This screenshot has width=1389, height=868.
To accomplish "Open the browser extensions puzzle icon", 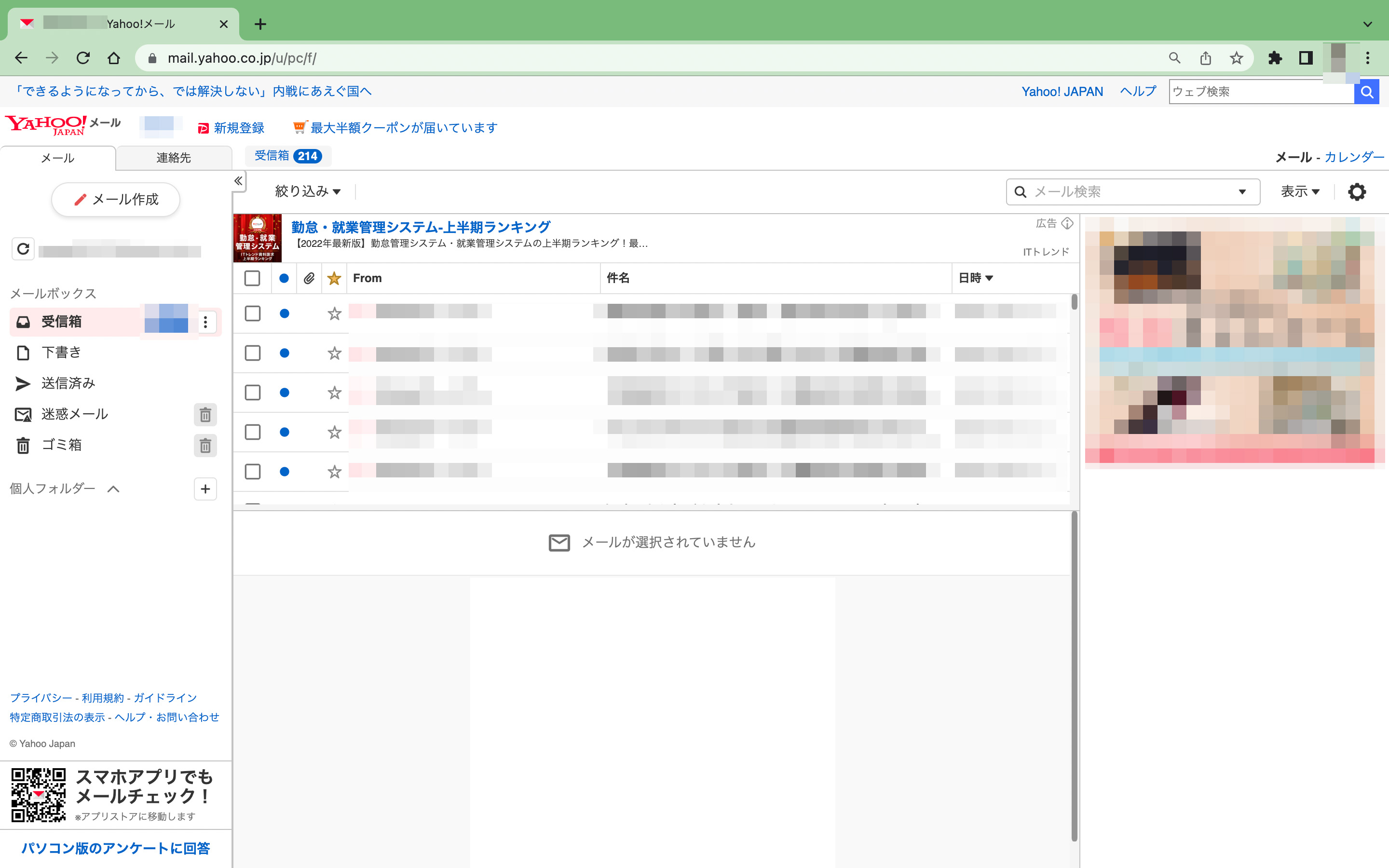I will coord(1275,58).
